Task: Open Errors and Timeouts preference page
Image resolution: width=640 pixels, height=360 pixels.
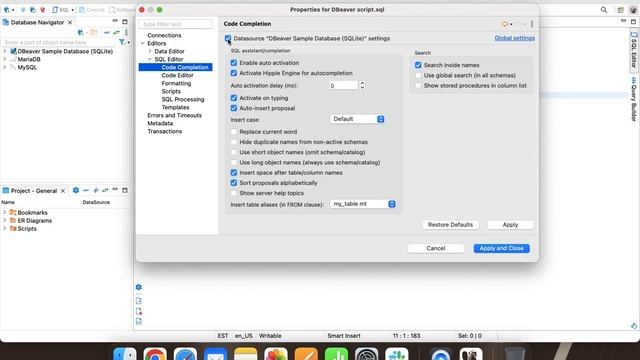Action: (x=174, y=116)
